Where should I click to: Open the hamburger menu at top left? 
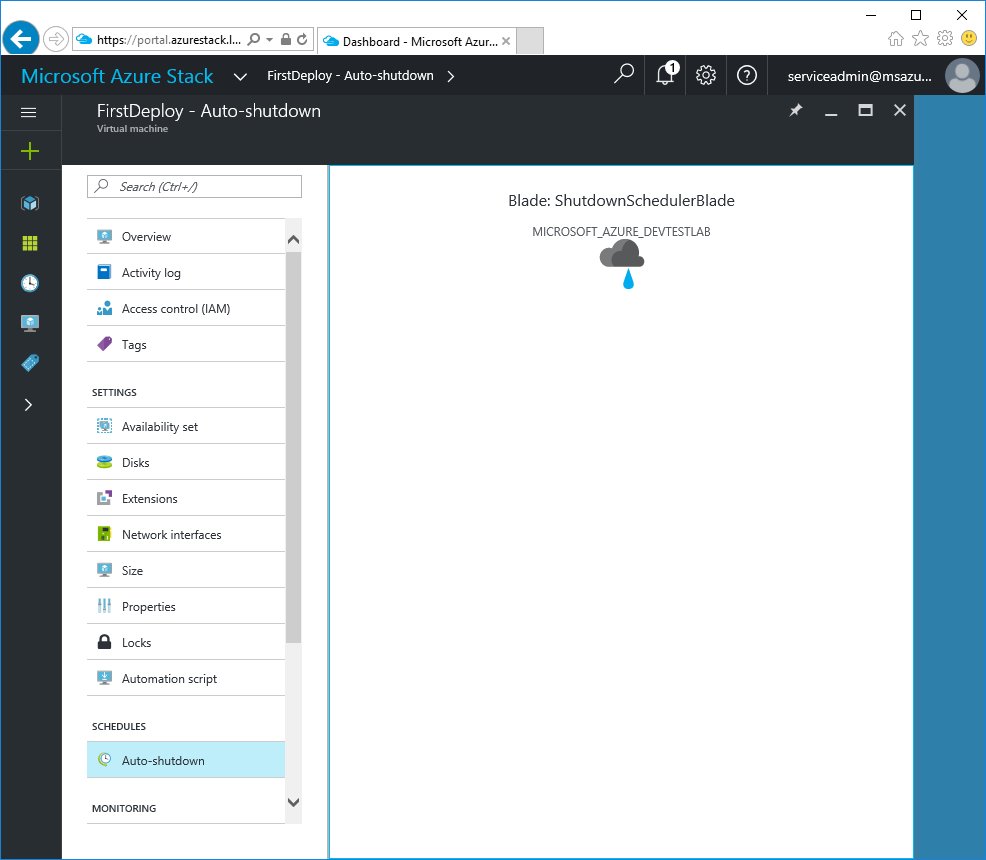28,112
